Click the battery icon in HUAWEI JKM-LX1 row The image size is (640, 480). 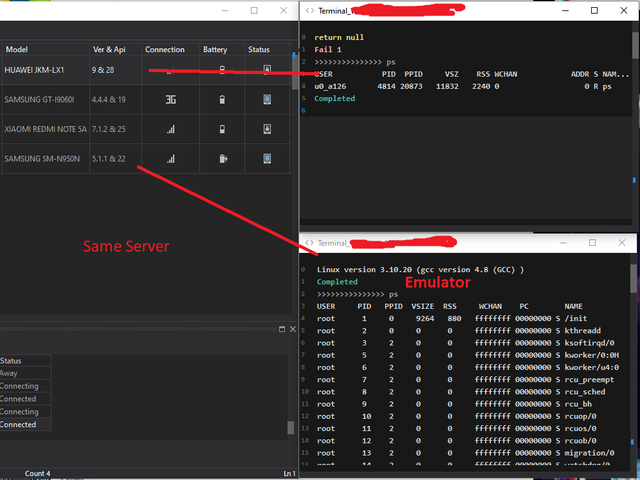[222, 70]
